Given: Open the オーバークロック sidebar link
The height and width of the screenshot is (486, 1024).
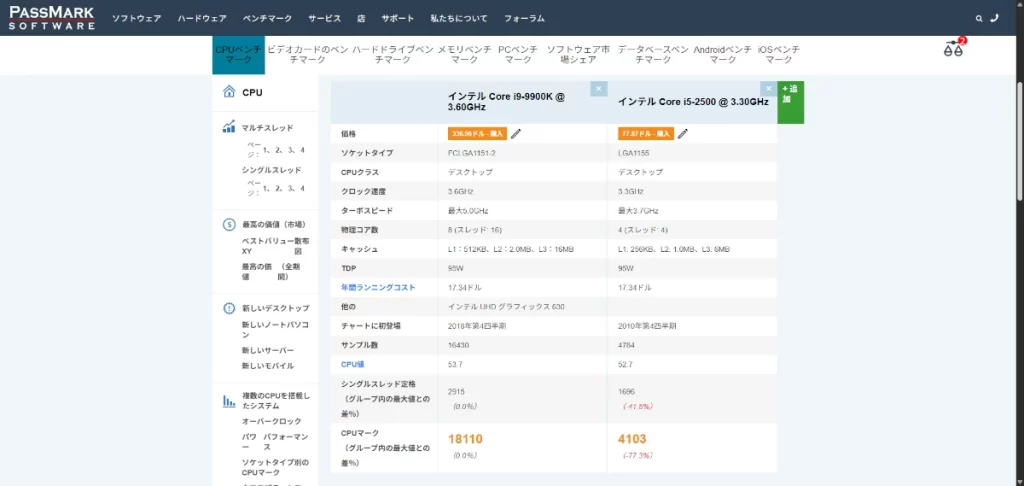Looking at the screenshot, I should click(271, 421).
